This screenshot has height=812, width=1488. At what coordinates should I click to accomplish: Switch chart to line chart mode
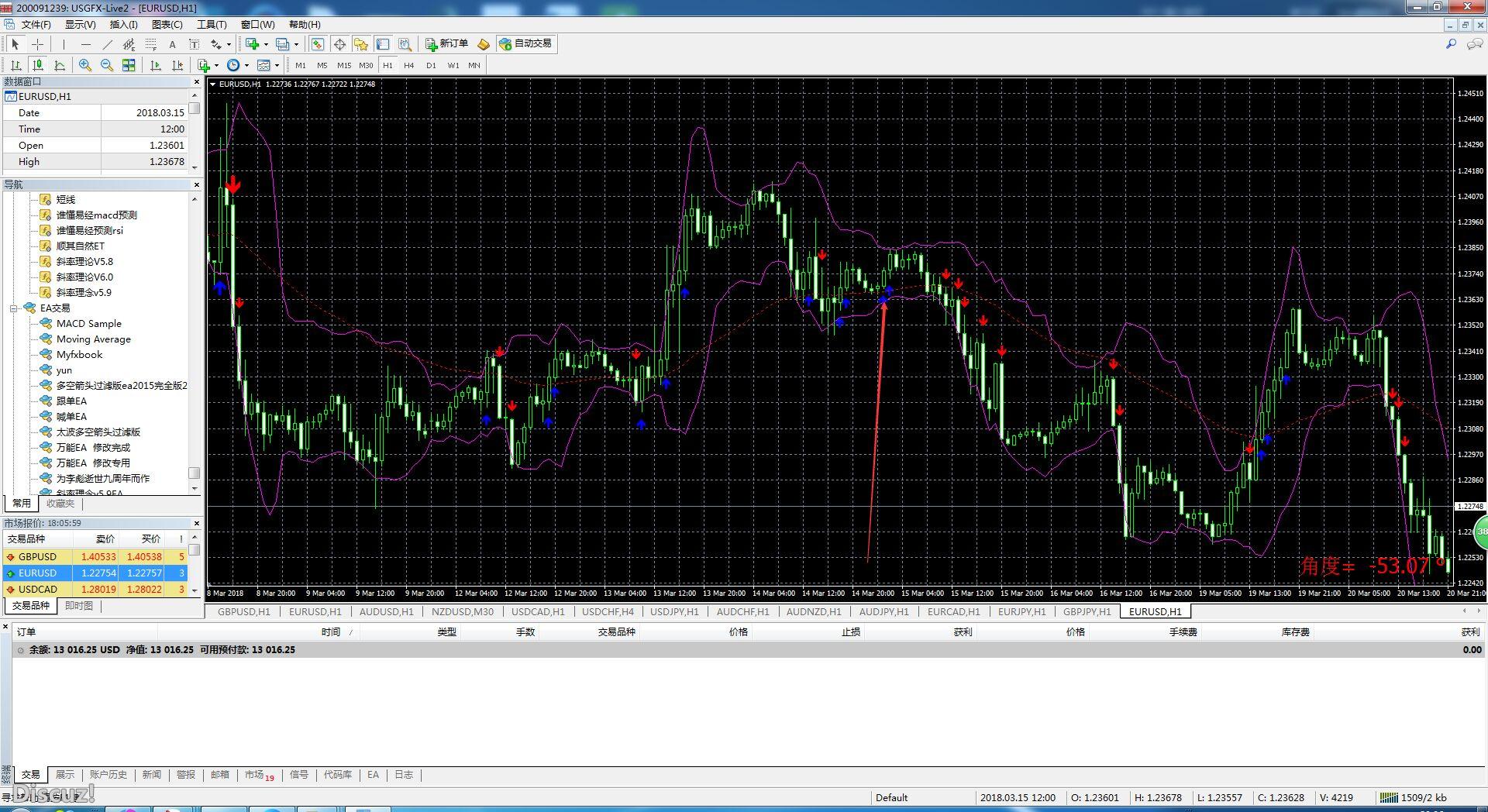tap(59, 65)
